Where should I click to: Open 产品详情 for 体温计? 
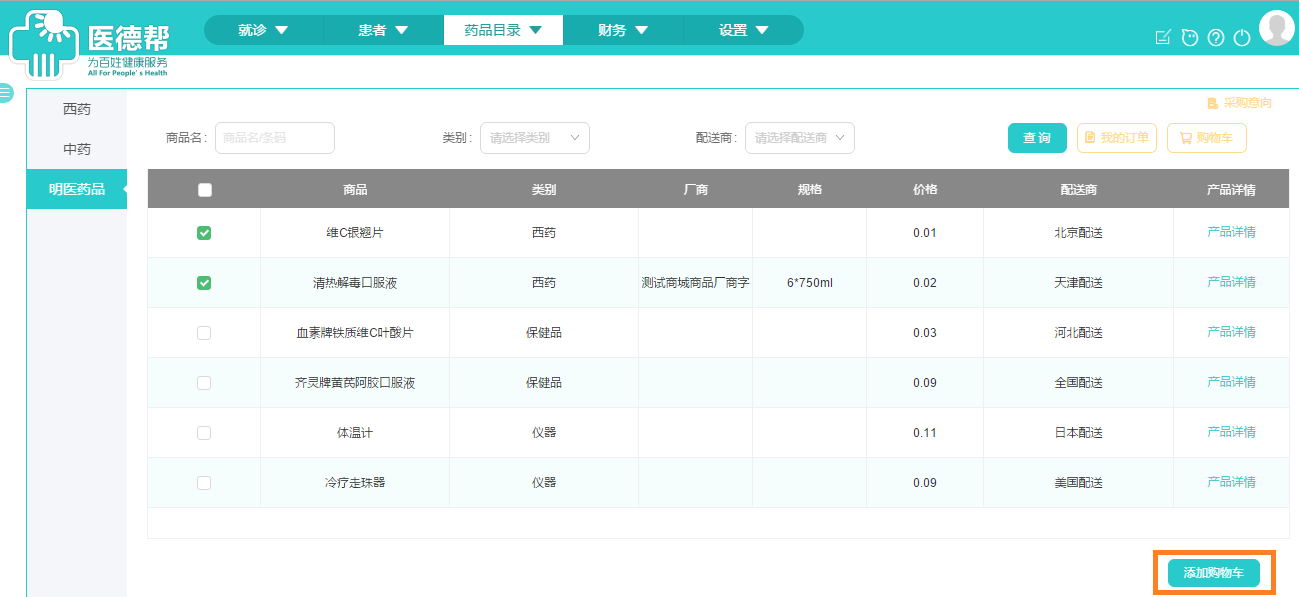click(1231, 432)
